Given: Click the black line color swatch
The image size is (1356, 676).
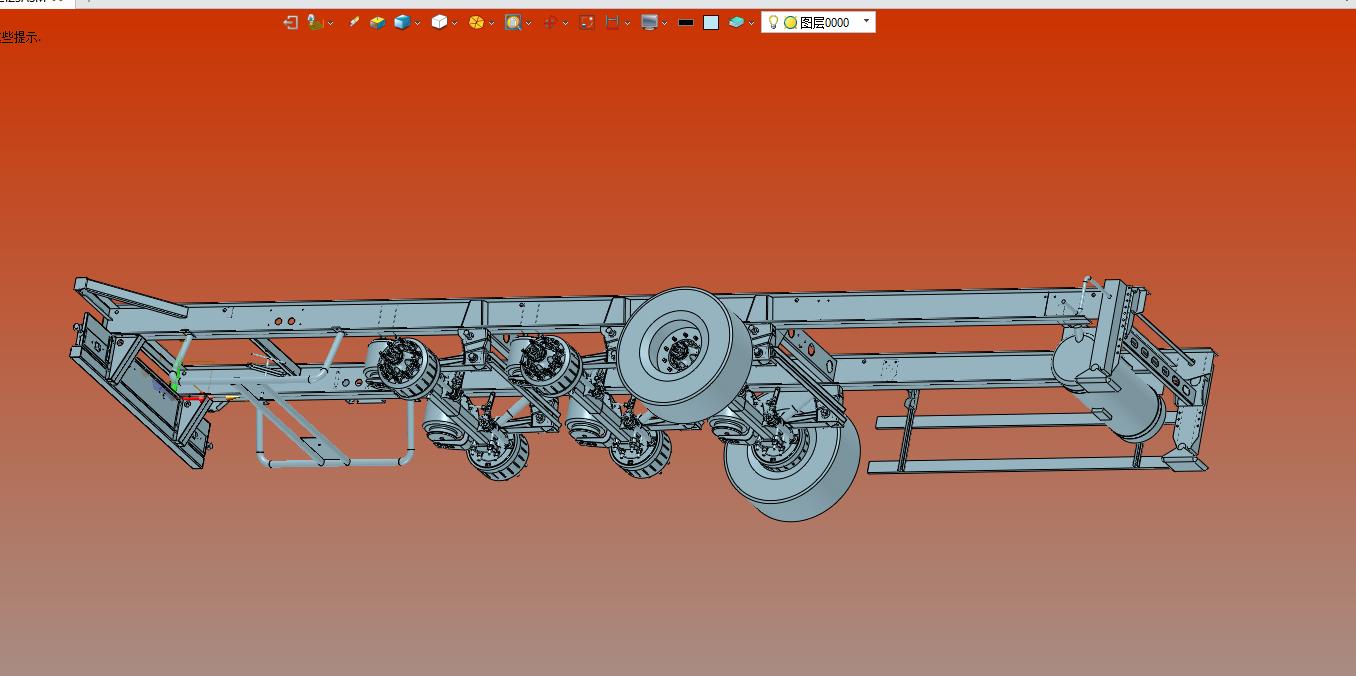Looking at the screenshot, I should (x=686, y=22).
